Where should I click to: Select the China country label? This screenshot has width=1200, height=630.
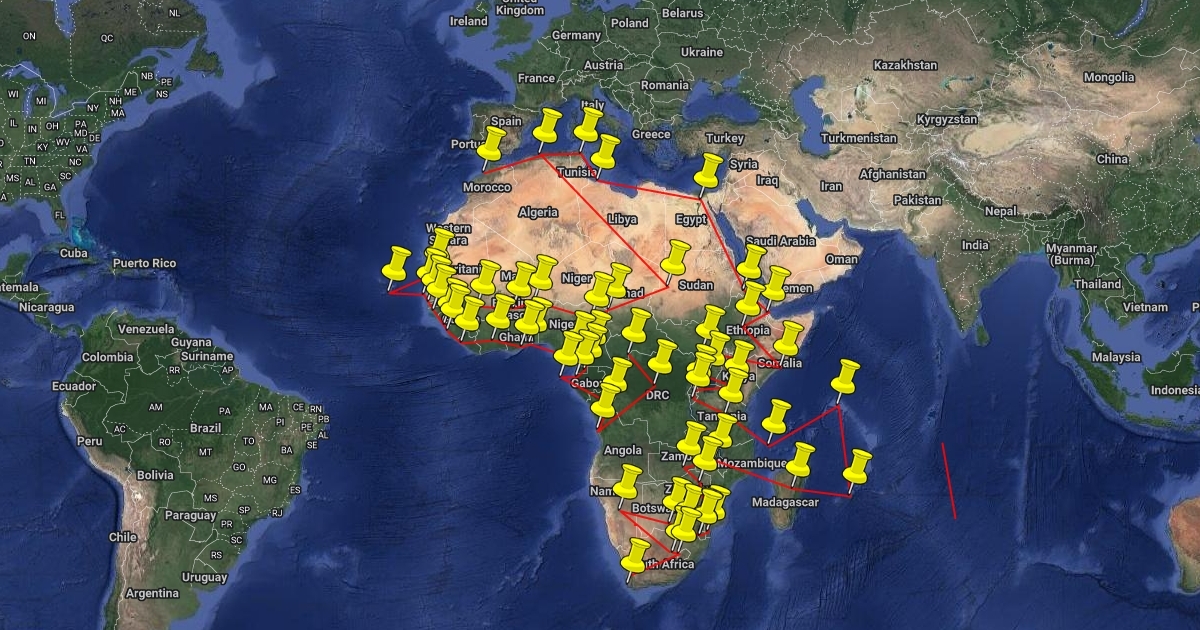(1112, 159)
